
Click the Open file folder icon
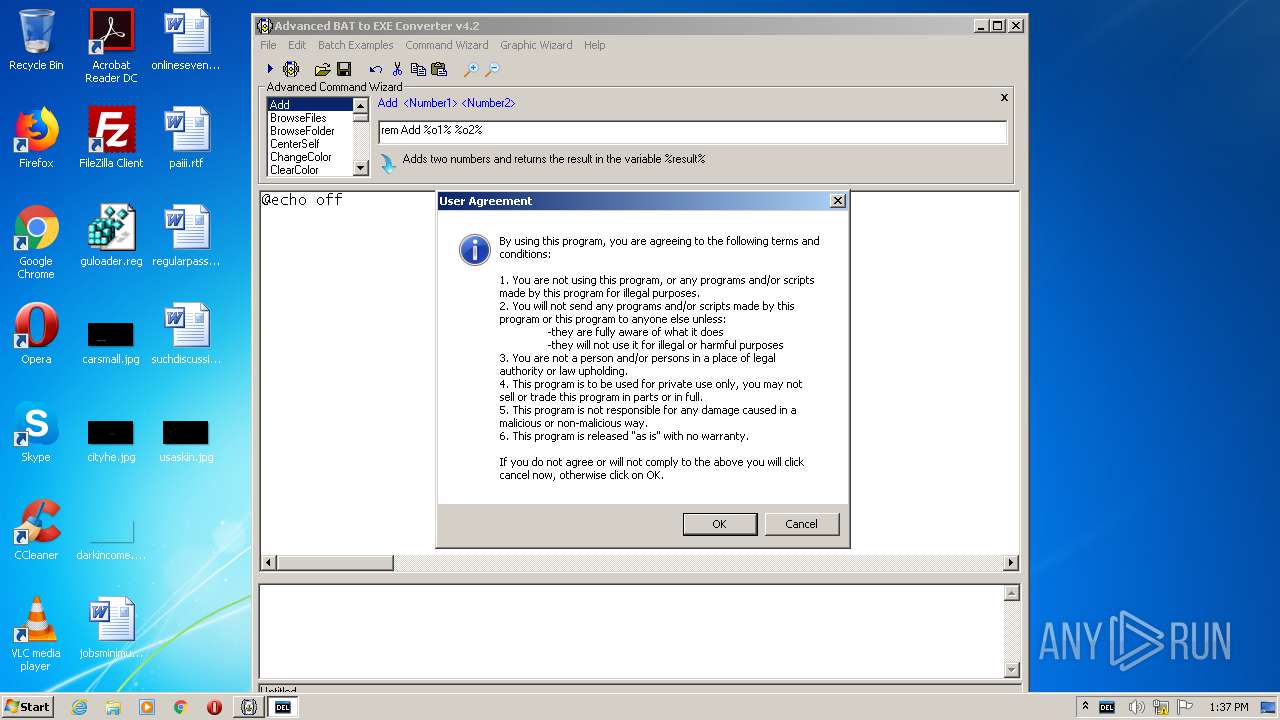click(x=322, y=69)
